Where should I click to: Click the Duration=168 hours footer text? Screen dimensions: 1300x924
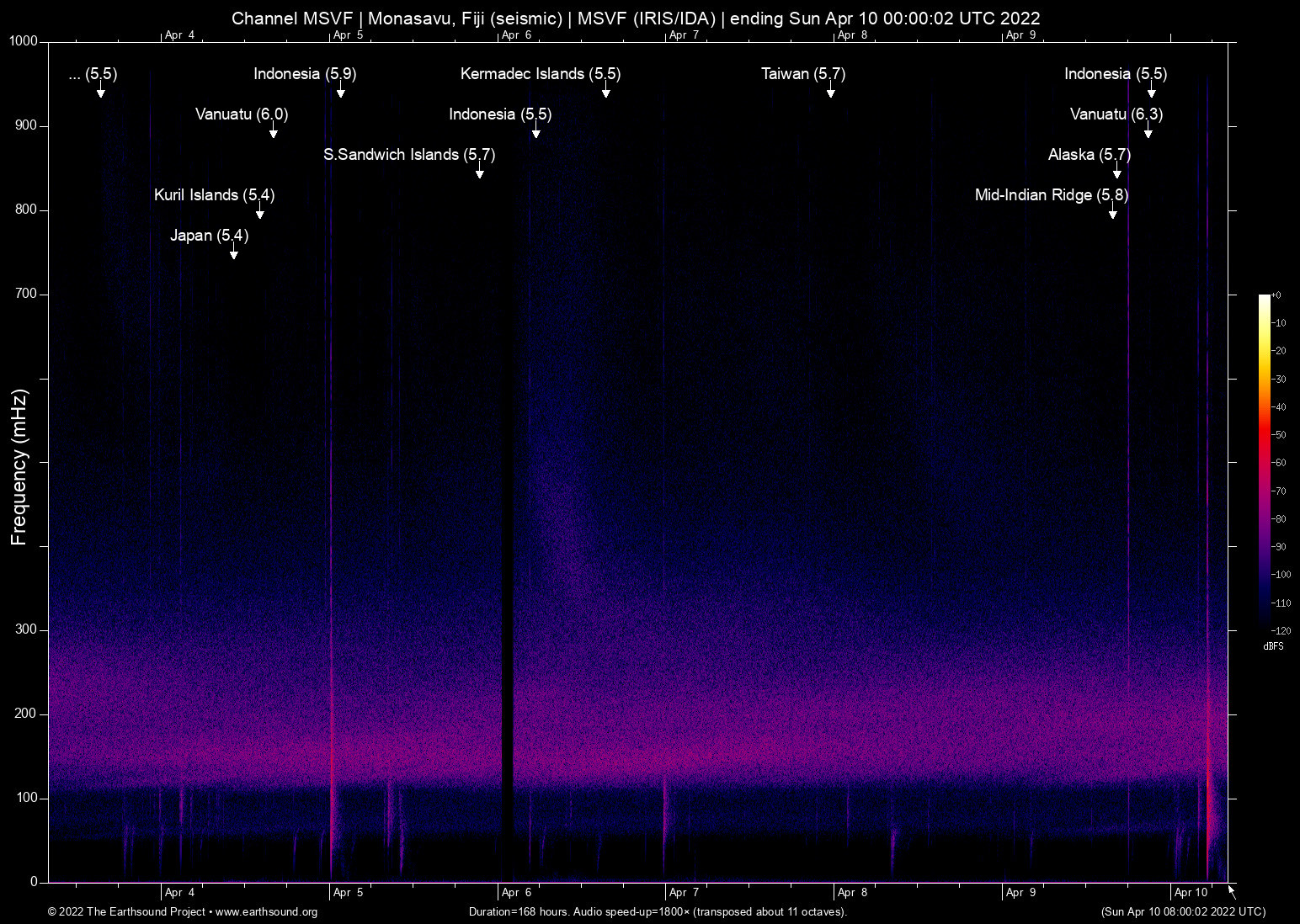click(658, 912)
